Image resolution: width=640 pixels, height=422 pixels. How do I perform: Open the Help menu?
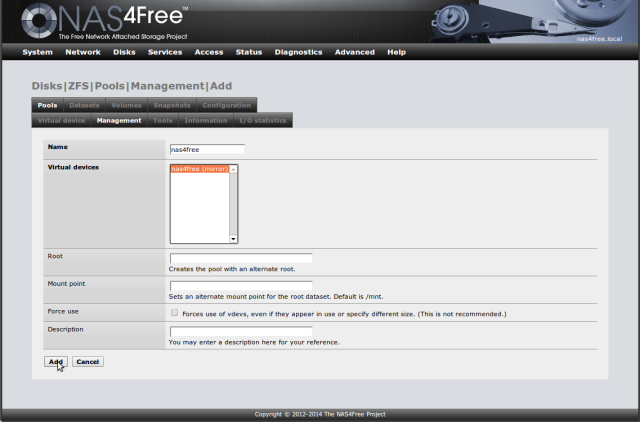click(x=396, y=52)
